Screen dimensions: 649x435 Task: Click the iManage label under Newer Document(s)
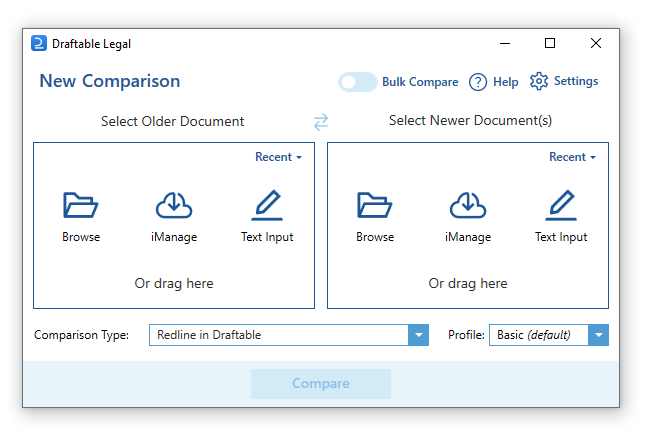[468, 237]
